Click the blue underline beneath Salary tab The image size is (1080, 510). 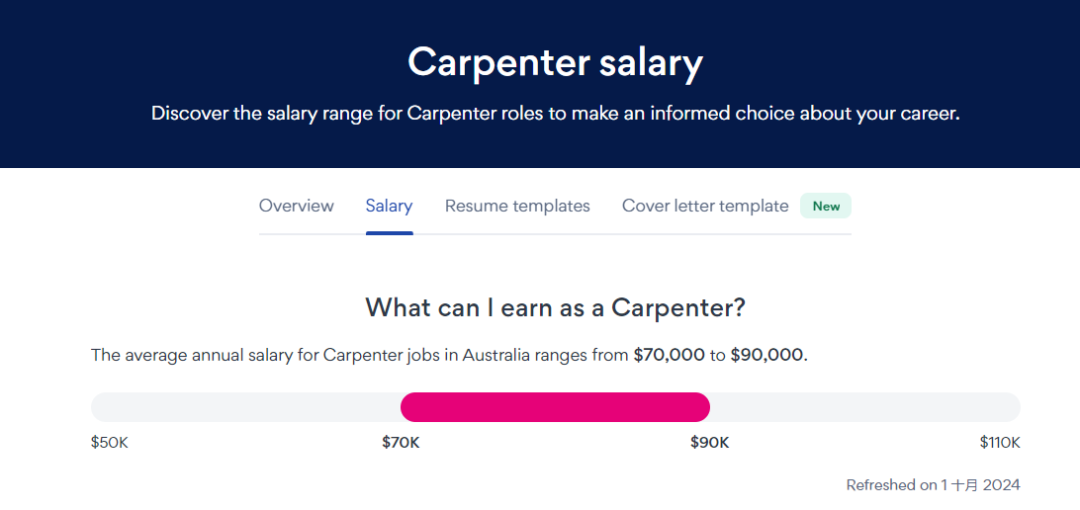(389, 233)
